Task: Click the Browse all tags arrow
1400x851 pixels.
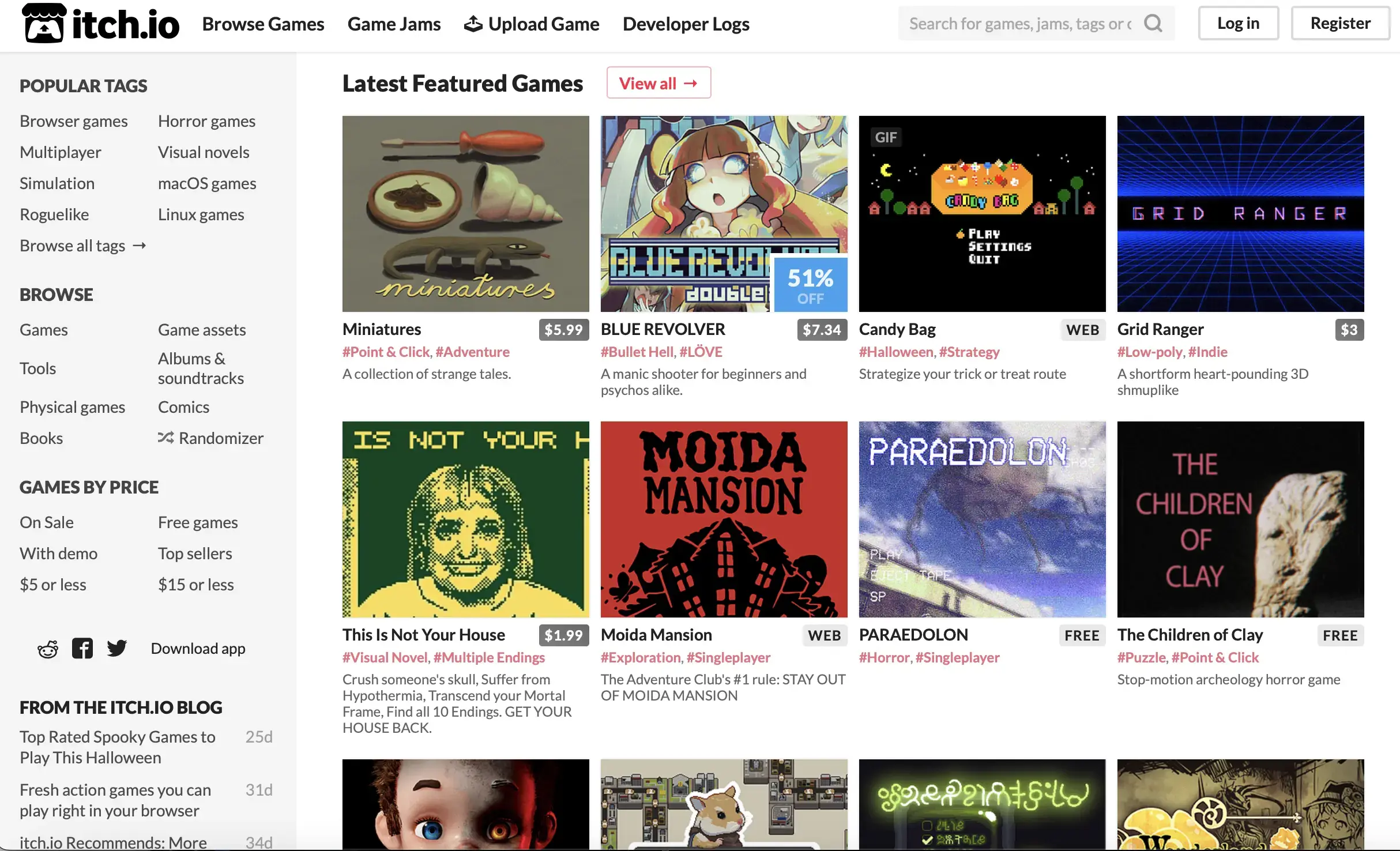Action: point(139,246)
